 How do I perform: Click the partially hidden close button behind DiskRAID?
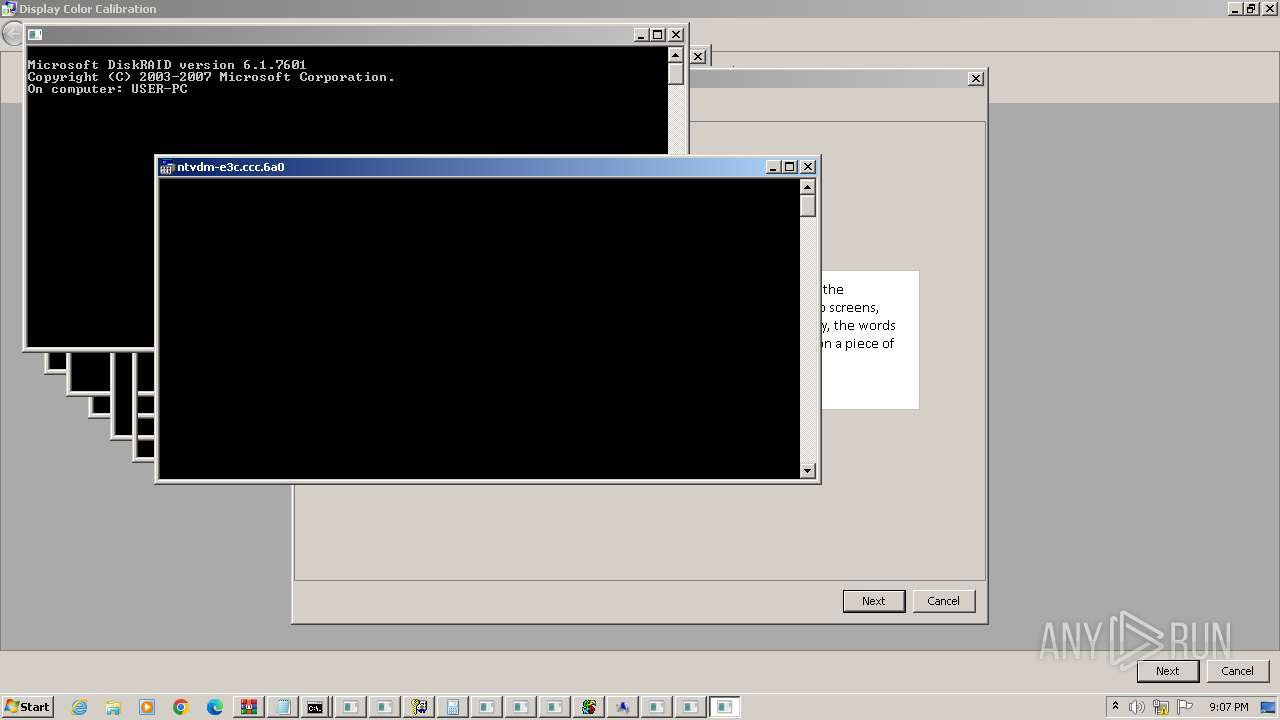(x=698, y=56)
